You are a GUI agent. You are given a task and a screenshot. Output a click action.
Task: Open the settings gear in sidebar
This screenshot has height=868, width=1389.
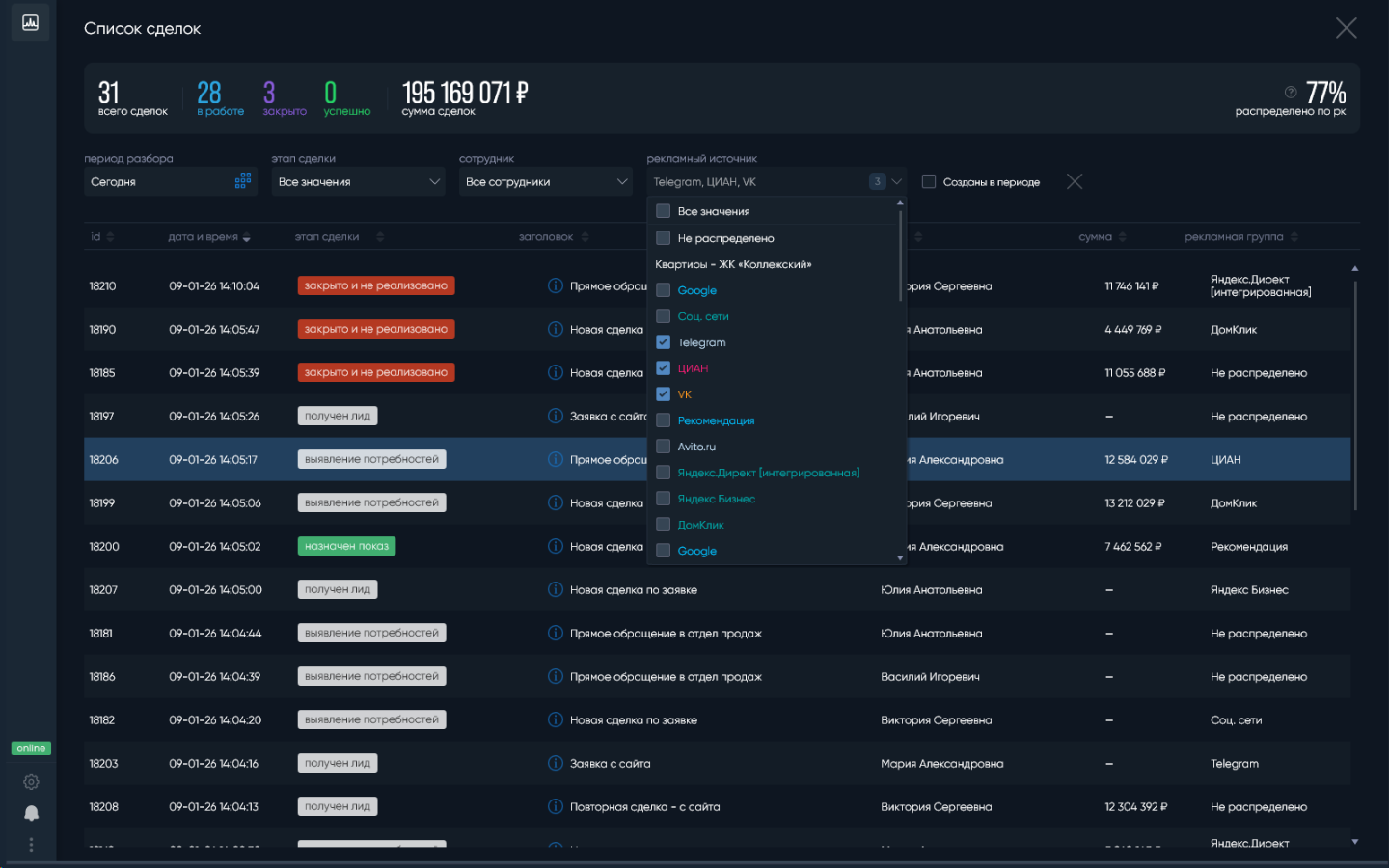pos(31,782)
